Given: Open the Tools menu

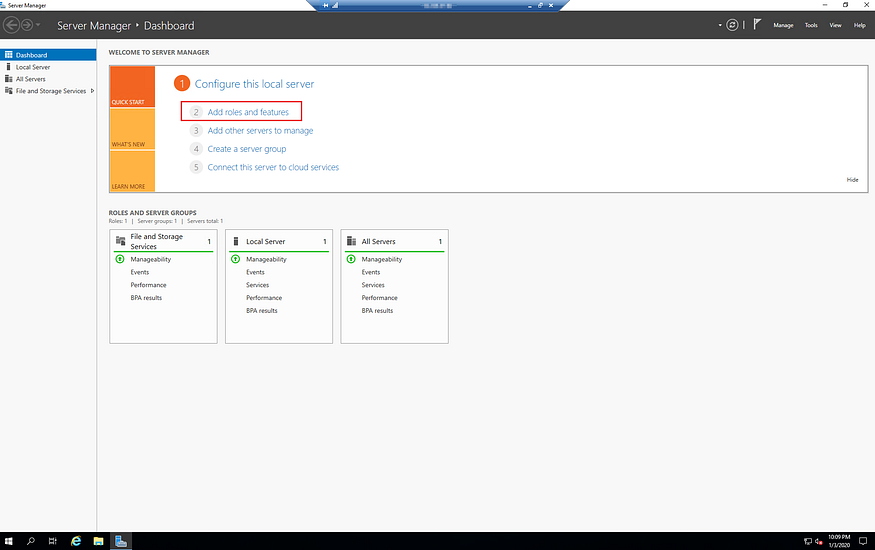Looking at the screenshot, I should pyautogui.click(x=811, y=25).
